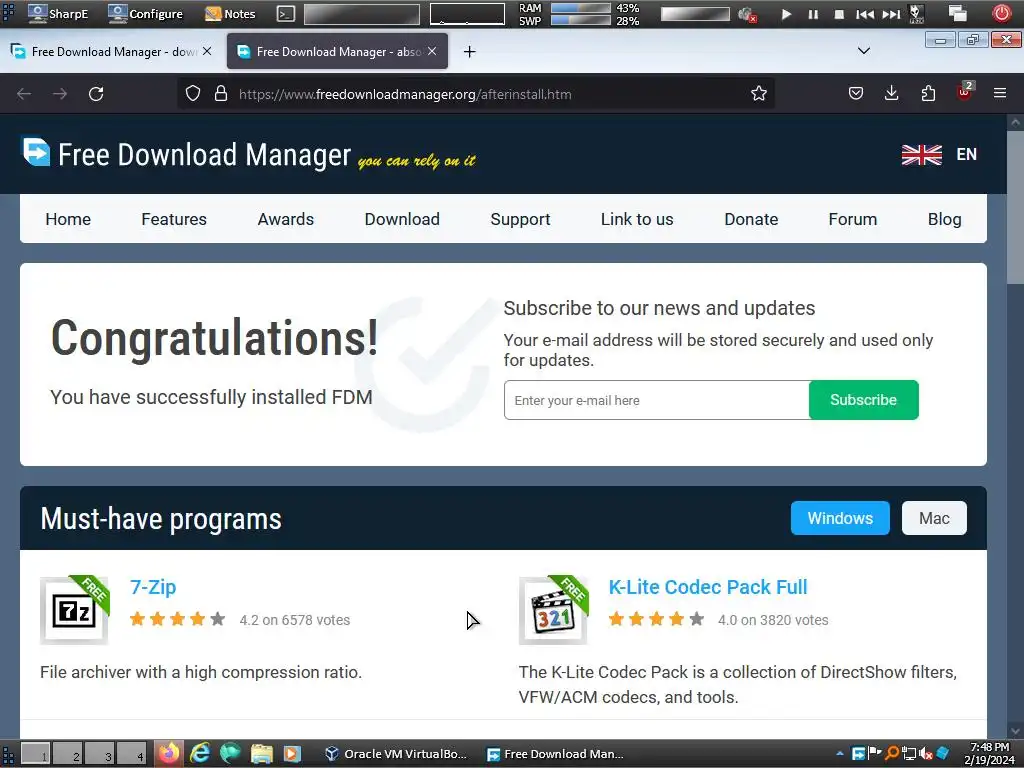This screenshot has width=1024, height=768.
Task: Click the Stop media control
Action: 839,14
